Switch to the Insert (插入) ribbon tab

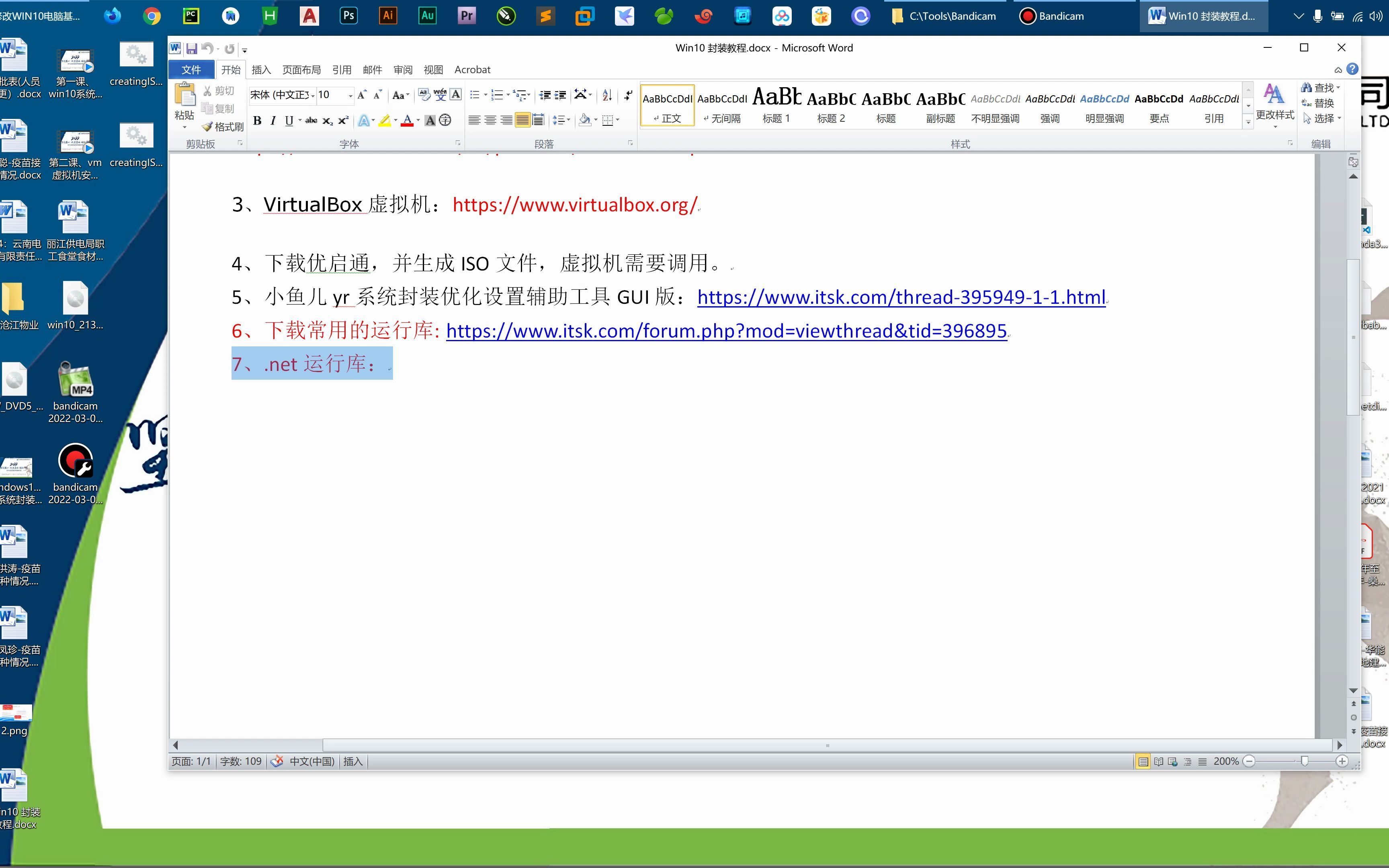[261, 70]
